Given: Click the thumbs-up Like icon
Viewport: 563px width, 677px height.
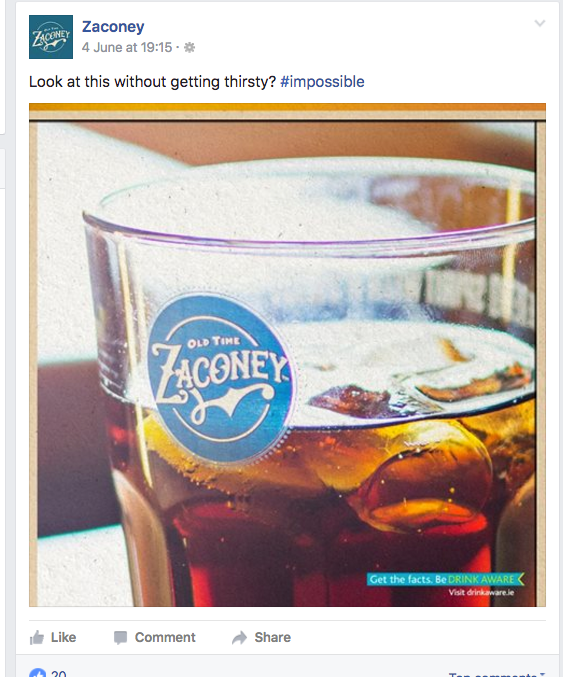Looking at the screenshot, I should click(37, 637).
